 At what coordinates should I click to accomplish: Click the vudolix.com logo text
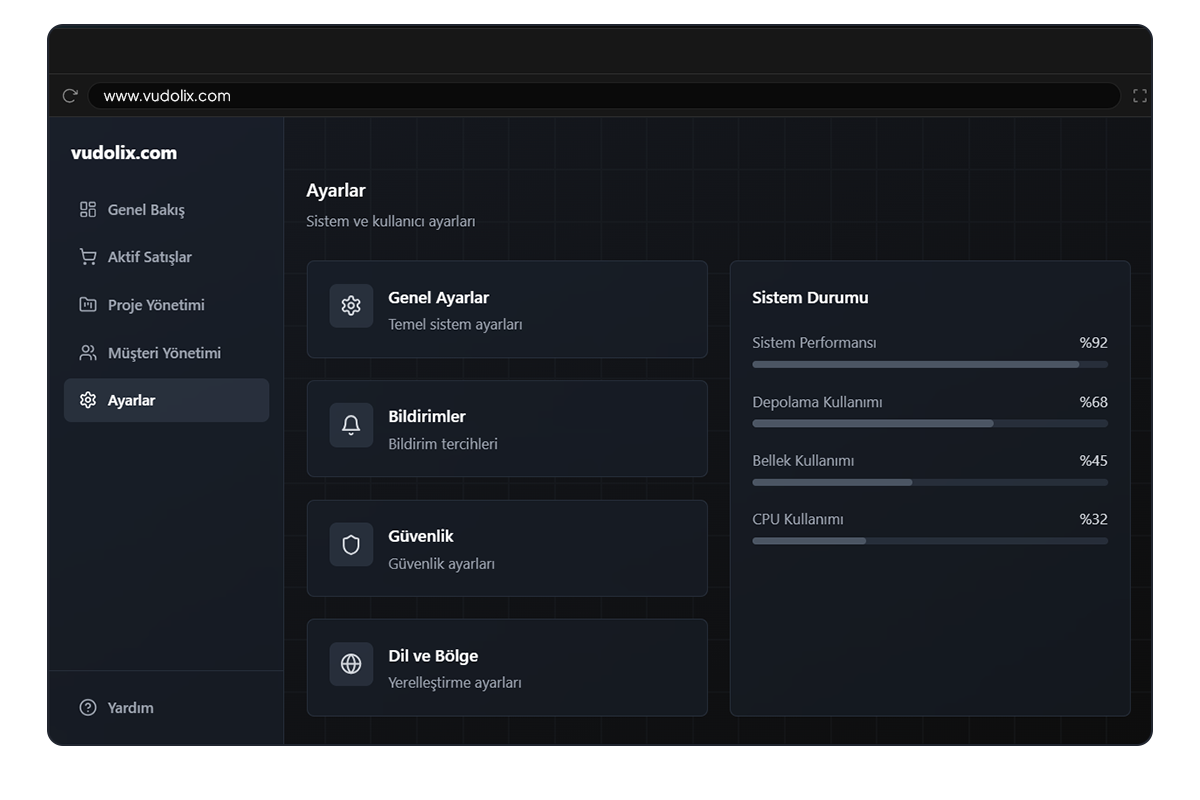(x=124, y=153)
